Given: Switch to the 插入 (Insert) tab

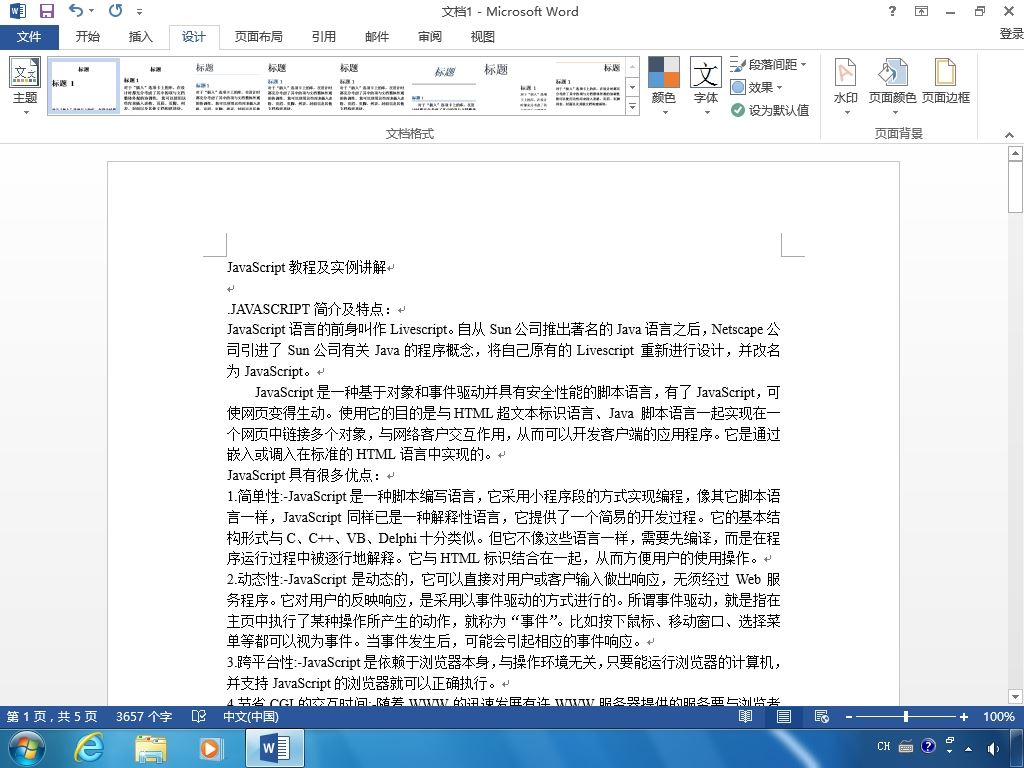Looking at the screenshot, I should [x=140, y=37].
